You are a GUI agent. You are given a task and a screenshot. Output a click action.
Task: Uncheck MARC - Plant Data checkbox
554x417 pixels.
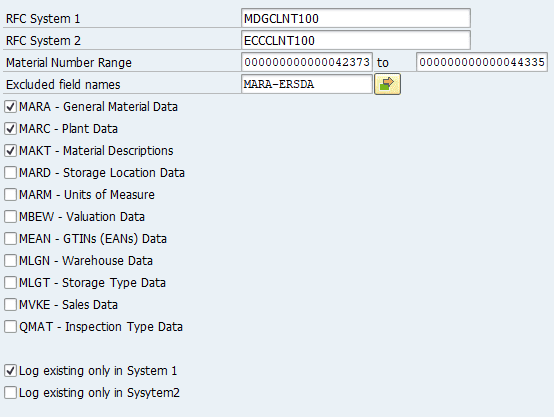tap(11, 129)
